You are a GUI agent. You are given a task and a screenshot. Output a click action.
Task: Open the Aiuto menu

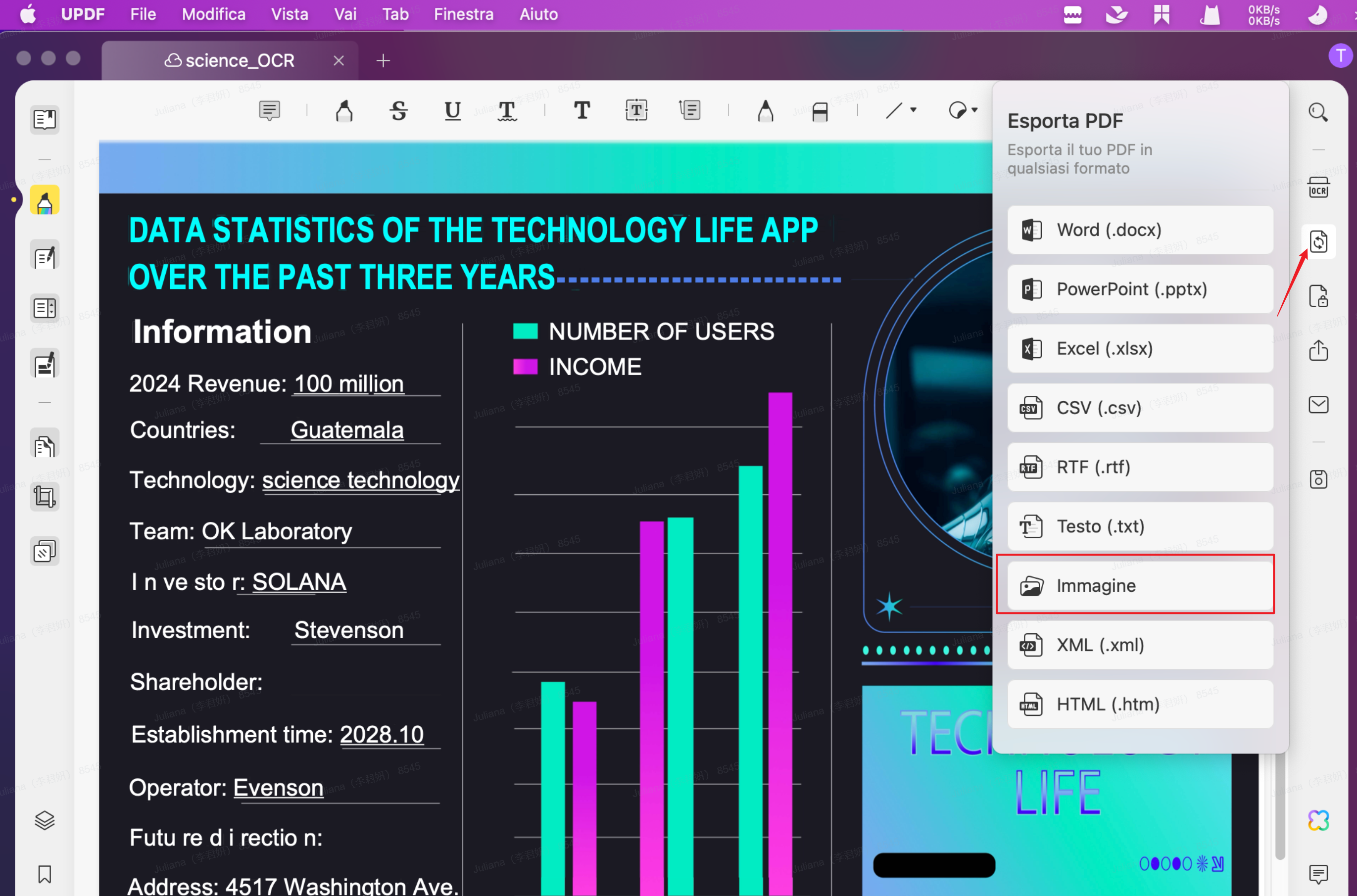tap(538, 14)
